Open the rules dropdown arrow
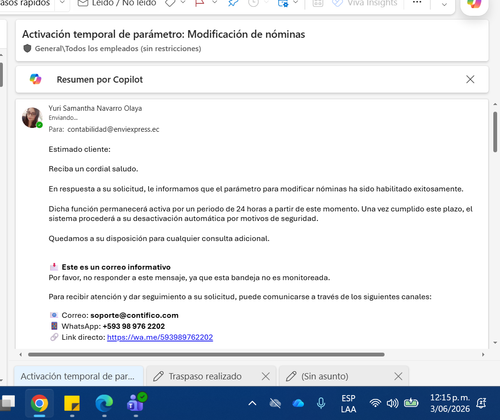The image size is (500, 420). (x=296, y=3)
